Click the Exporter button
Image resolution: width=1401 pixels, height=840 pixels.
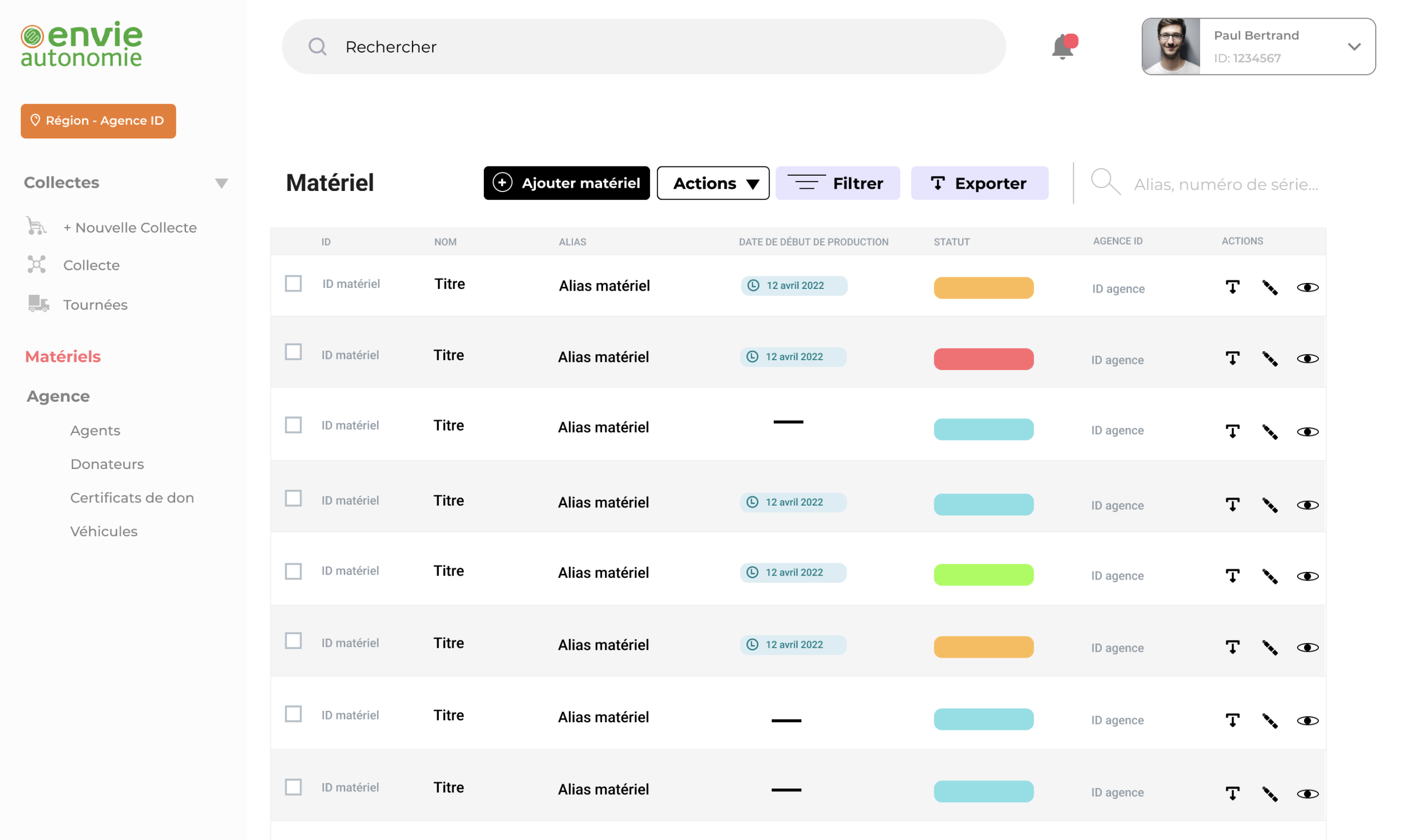pyautogui.click(x=979, y=183)
